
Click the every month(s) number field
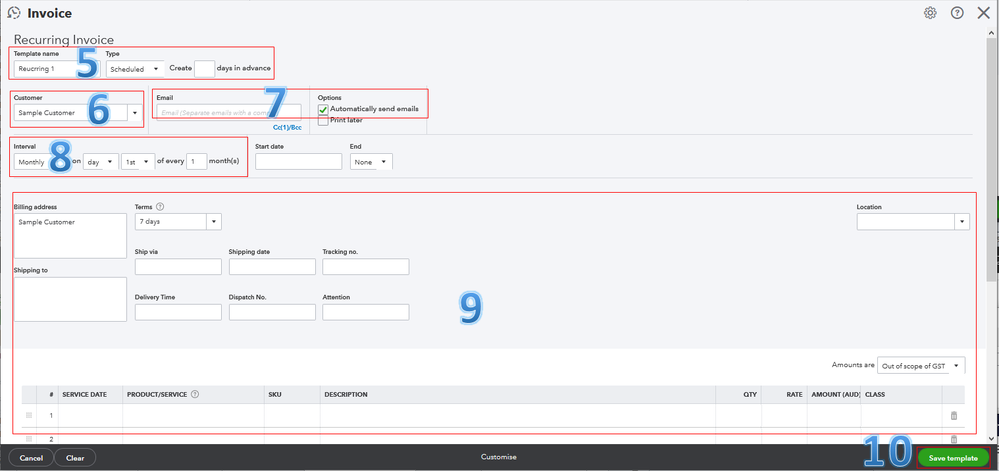pos(197,162)
